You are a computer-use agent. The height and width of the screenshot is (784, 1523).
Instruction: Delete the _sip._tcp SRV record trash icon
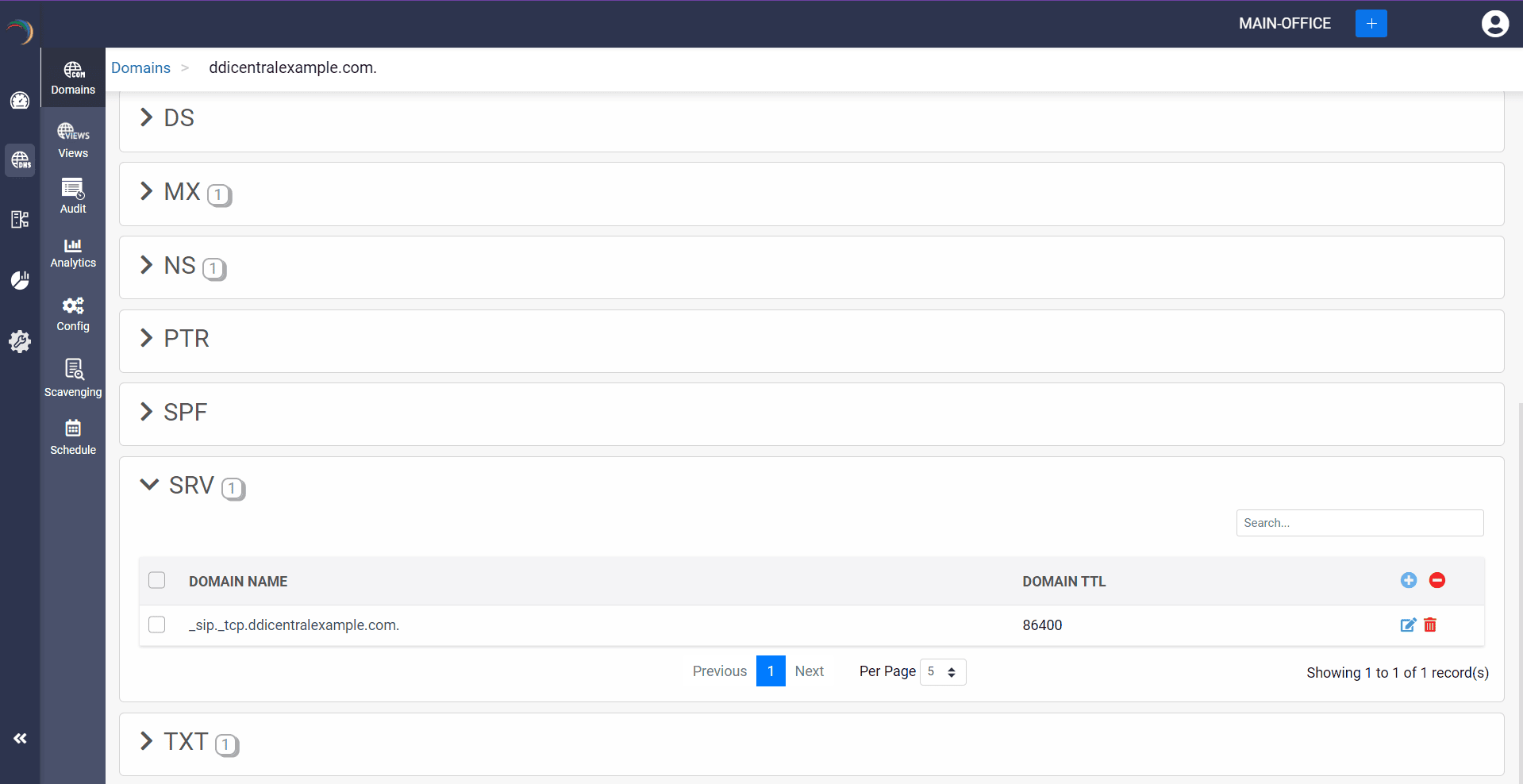[x=1430, y=625]
